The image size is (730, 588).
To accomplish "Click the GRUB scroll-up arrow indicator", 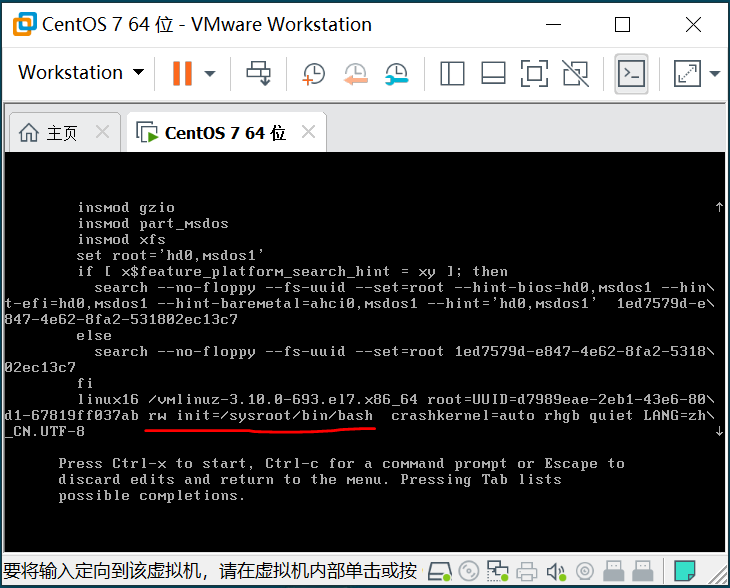I will (x=719, y=207).
